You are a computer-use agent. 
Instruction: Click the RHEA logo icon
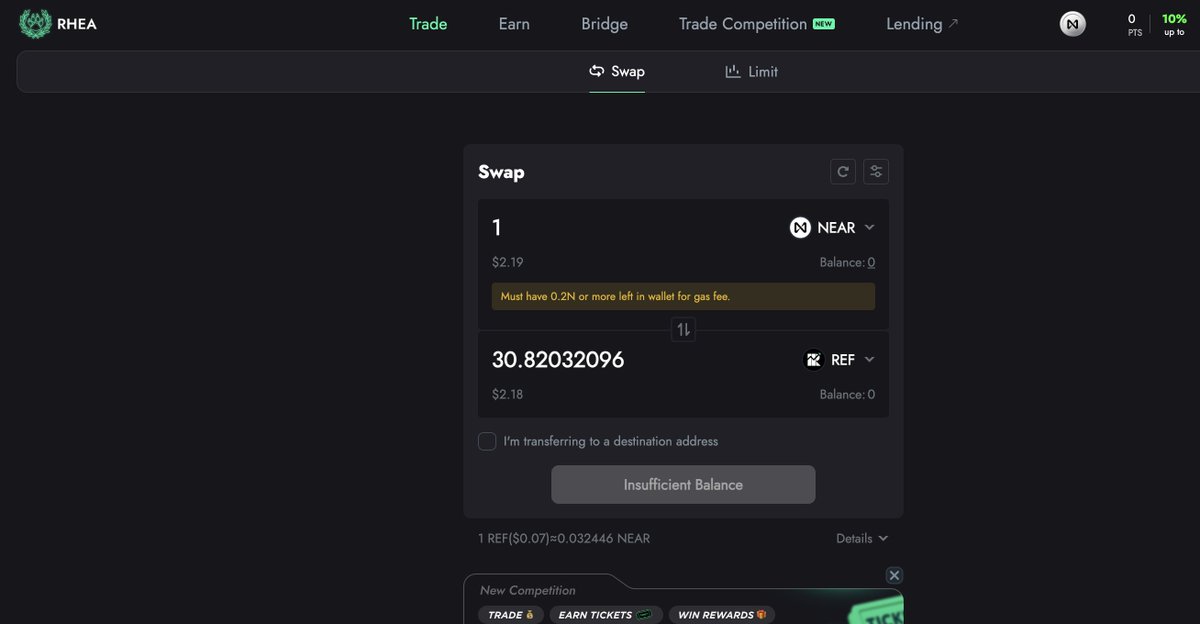(35, 23)
